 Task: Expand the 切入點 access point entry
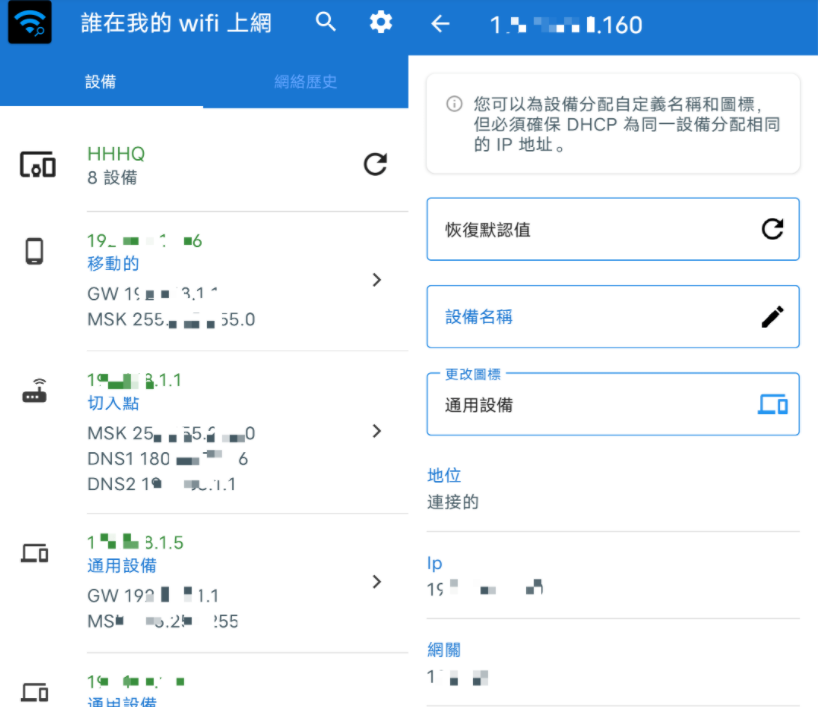376,431
